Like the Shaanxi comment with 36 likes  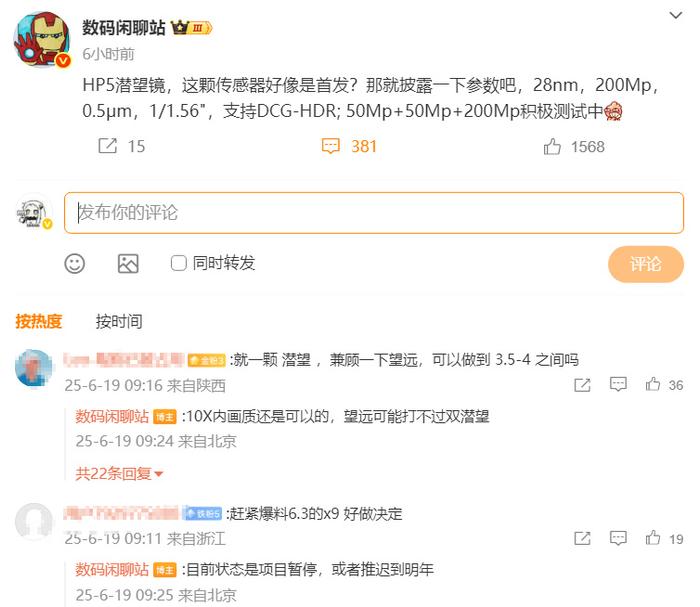pos(653,384)
